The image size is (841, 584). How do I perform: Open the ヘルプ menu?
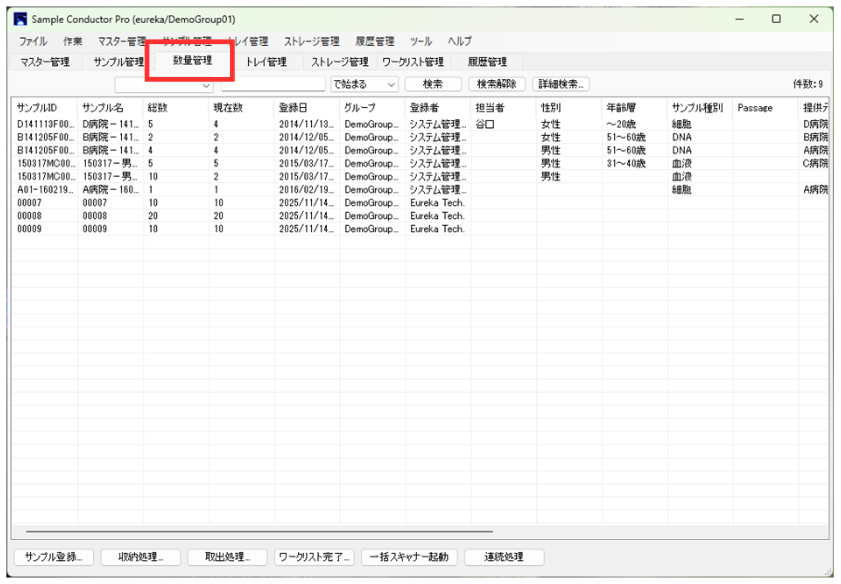(459, 41)
